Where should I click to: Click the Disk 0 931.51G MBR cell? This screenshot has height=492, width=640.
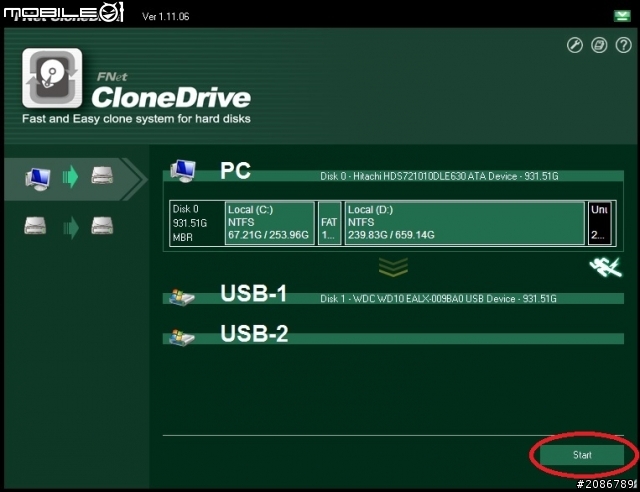coord(197,223)
